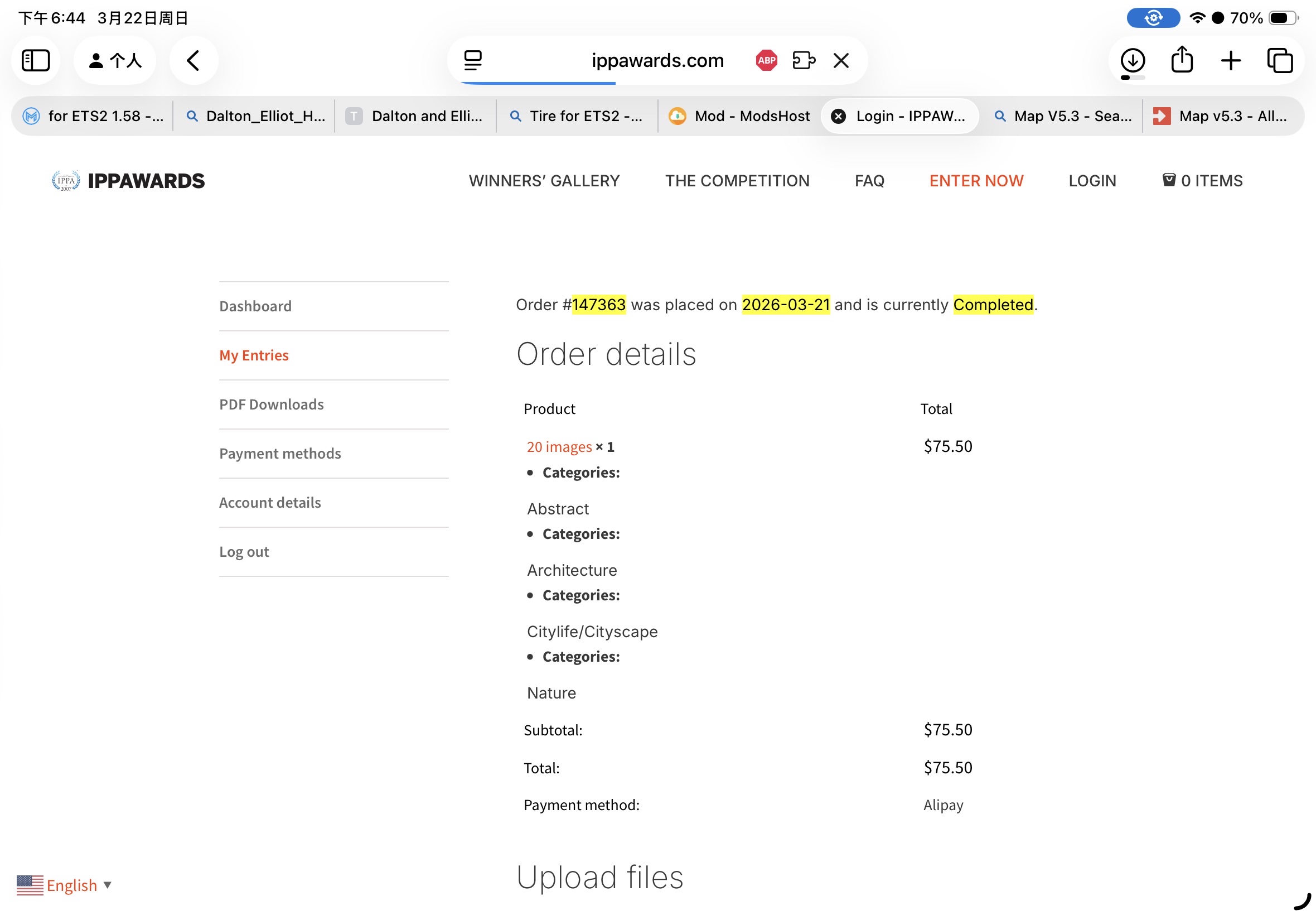Open PDF Downloads in account menu

272,404
